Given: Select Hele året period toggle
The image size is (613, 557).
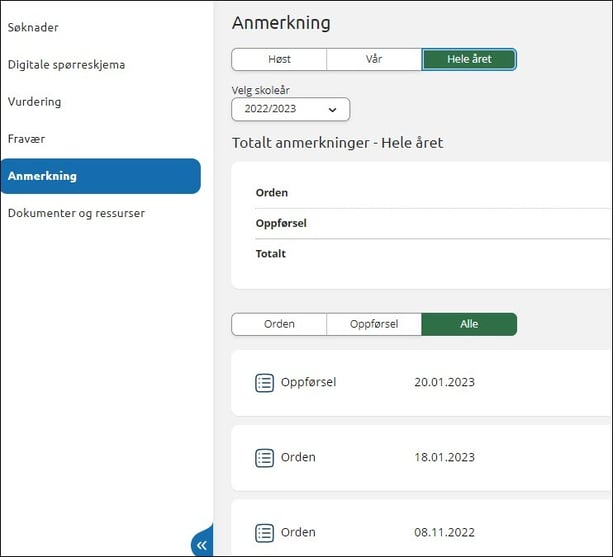Looking at the screenshot, I should [x=469, y=59].
